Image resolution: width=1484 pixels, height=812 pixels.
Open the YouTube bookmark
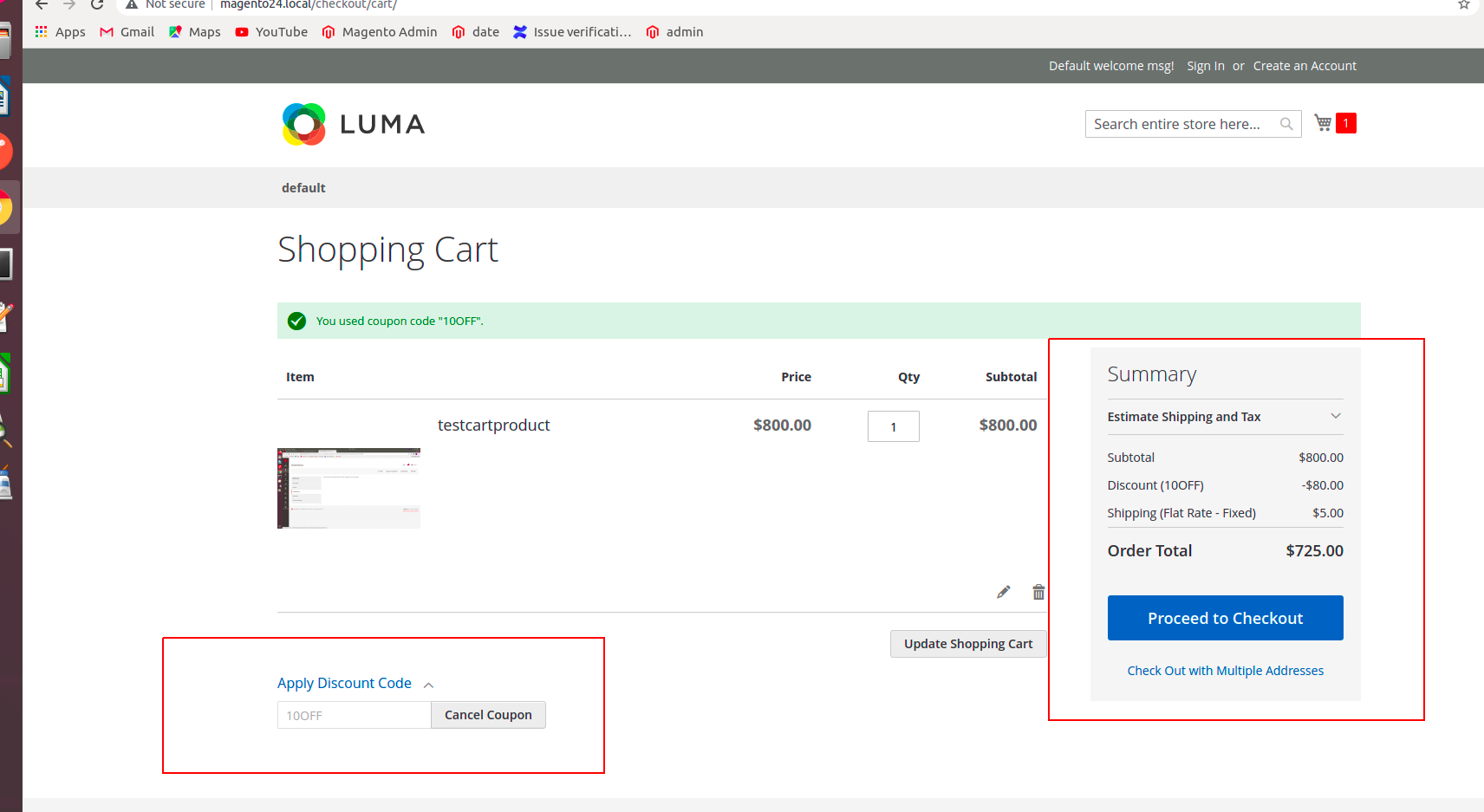270,31
